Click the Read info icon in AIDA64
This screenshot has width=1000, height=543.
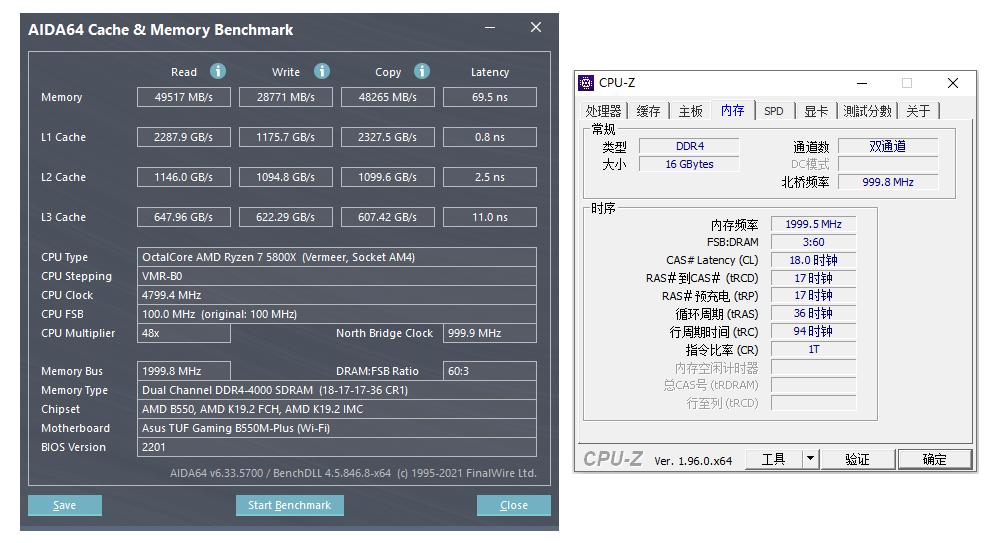[x=218, y=71]
